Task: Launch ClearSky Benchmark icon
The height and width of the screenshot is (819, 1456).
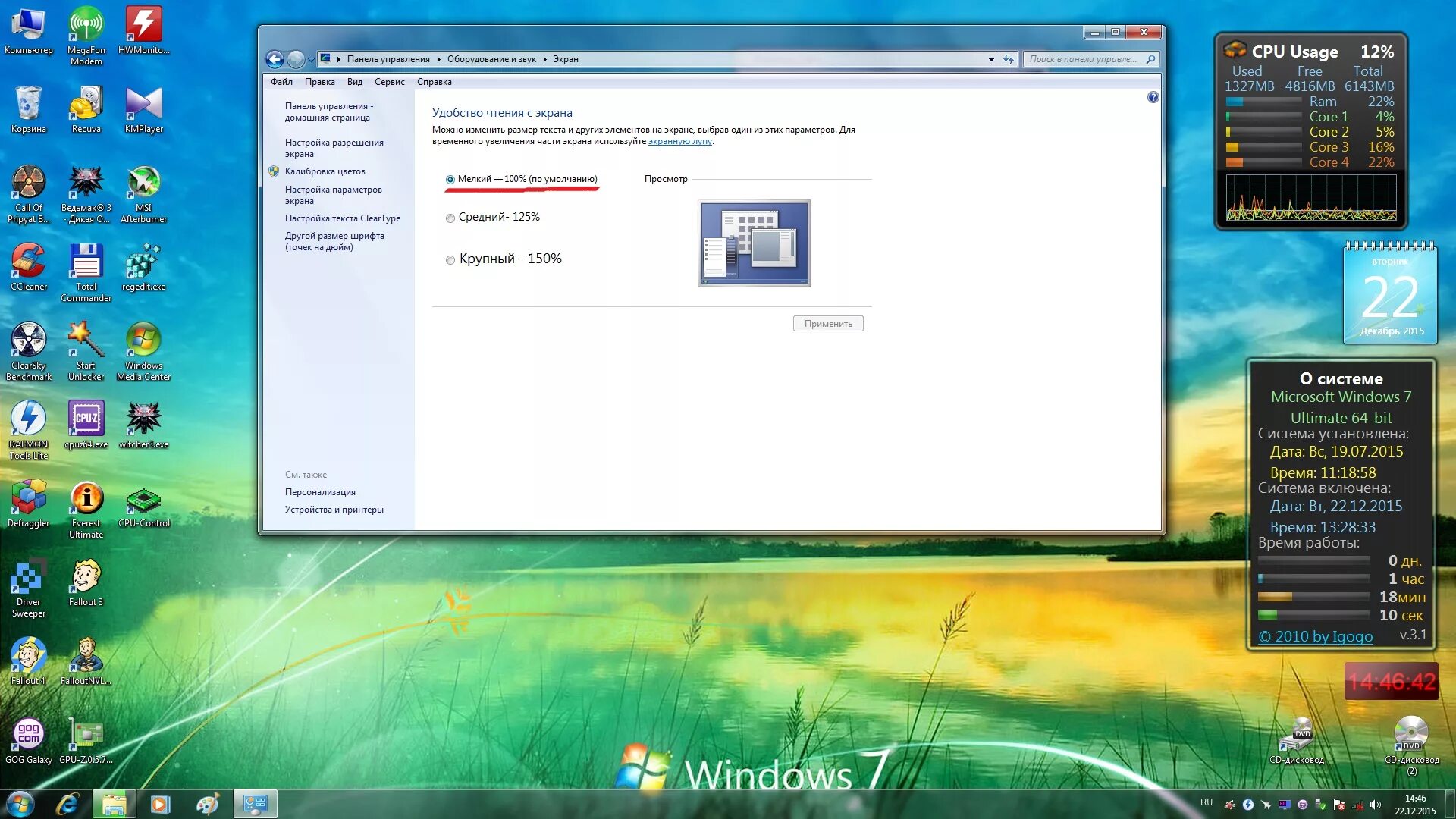Action: tap(29, 352)
